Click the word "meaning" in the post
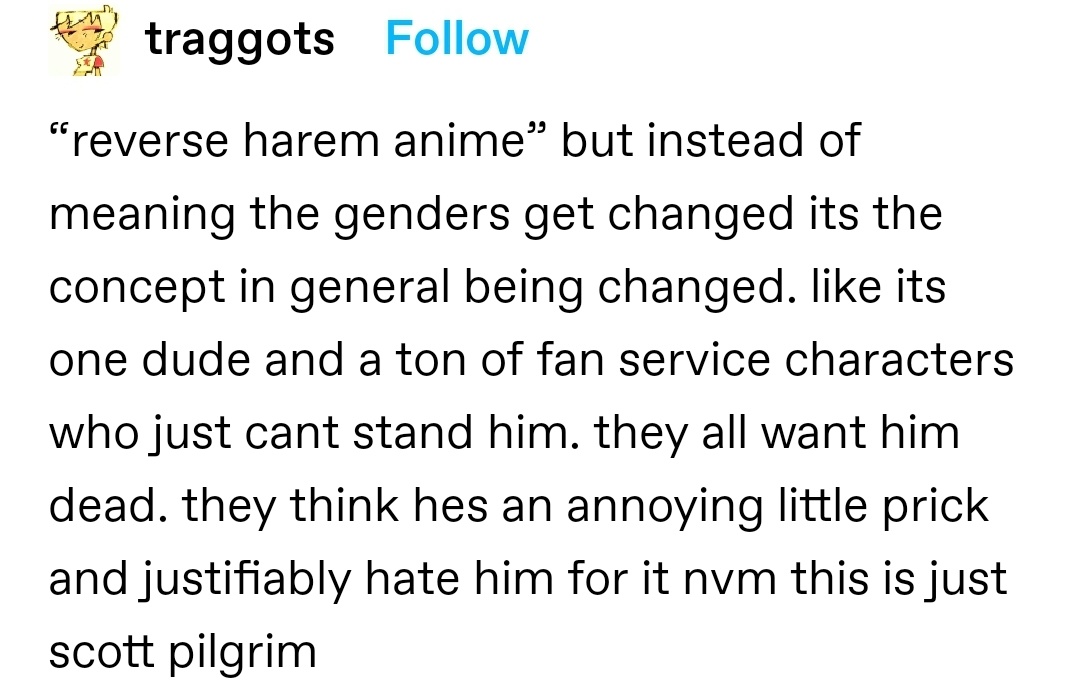Viewport: 1080px width, 682px height. (x=142, y=214)
